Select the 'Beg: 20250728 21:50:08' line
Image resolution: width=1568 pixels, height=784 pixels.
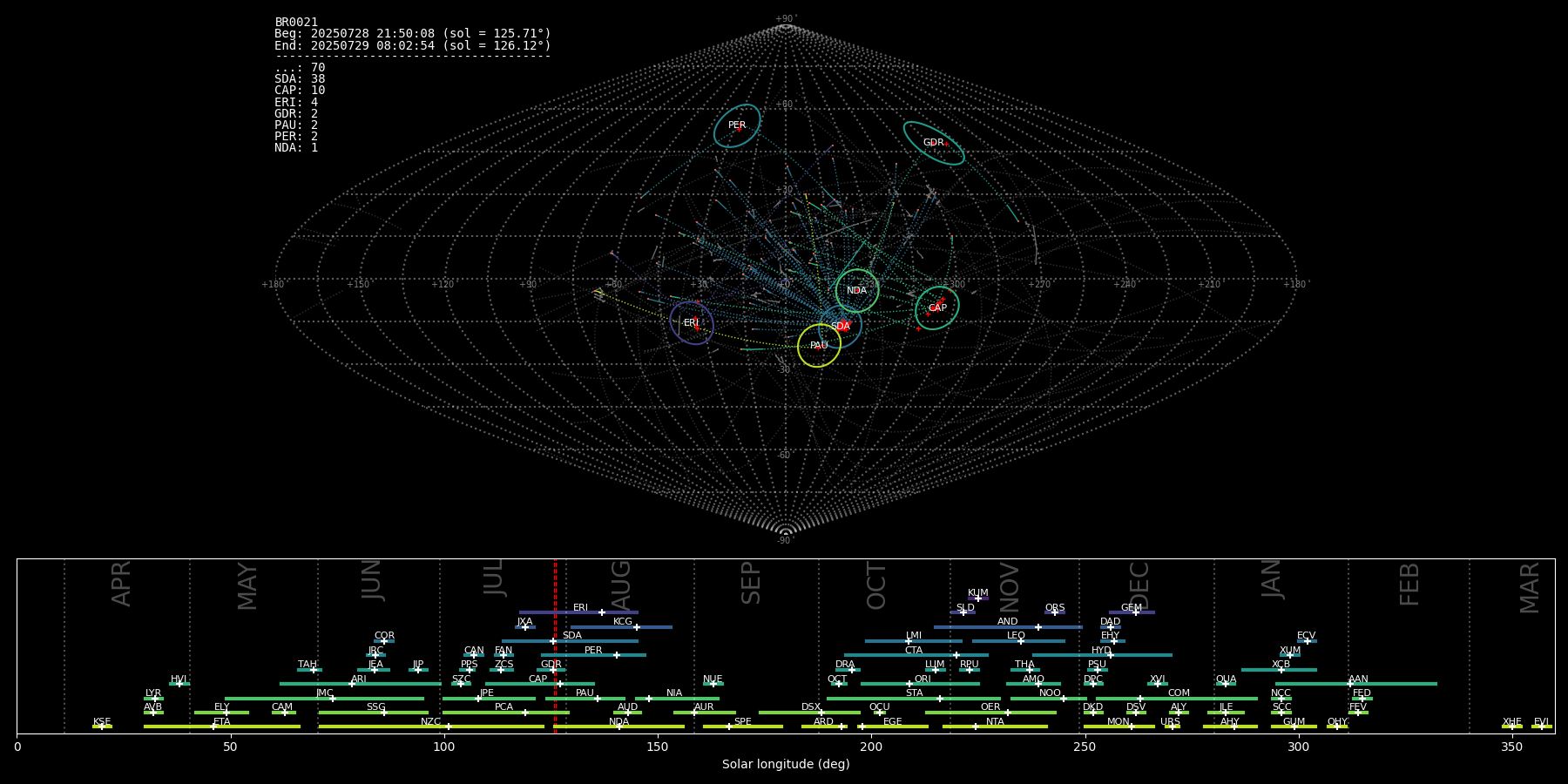(413, 33)
